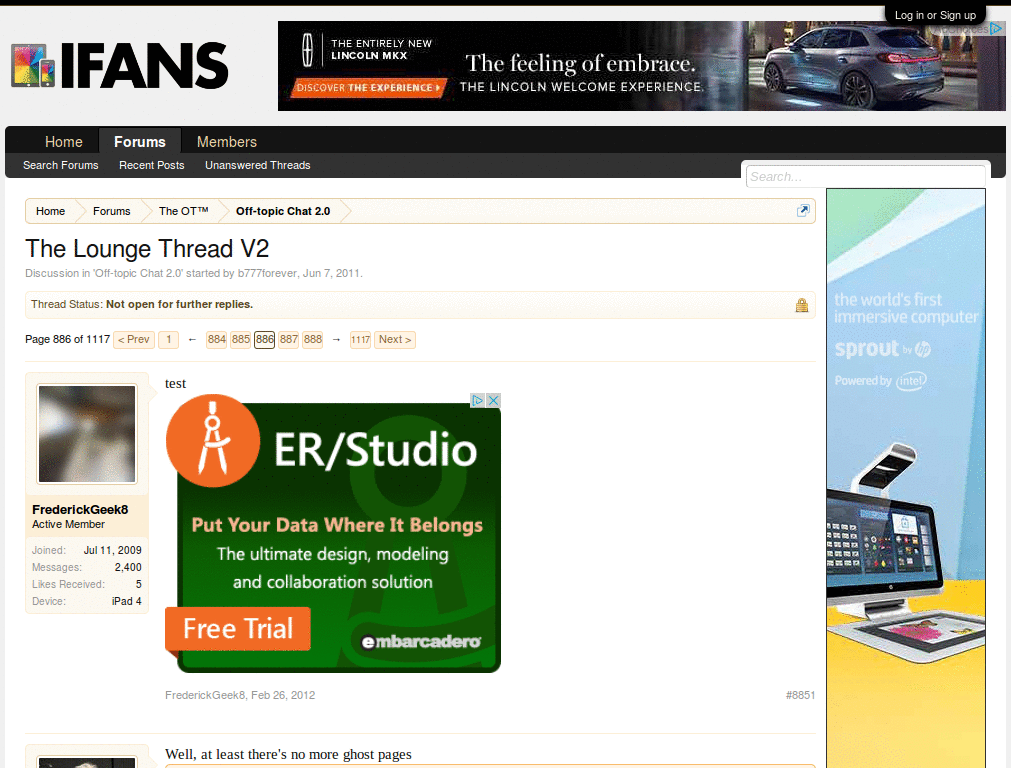Click the Intel logo in Sprout ad
The image size is (1024, 768).
911,381
